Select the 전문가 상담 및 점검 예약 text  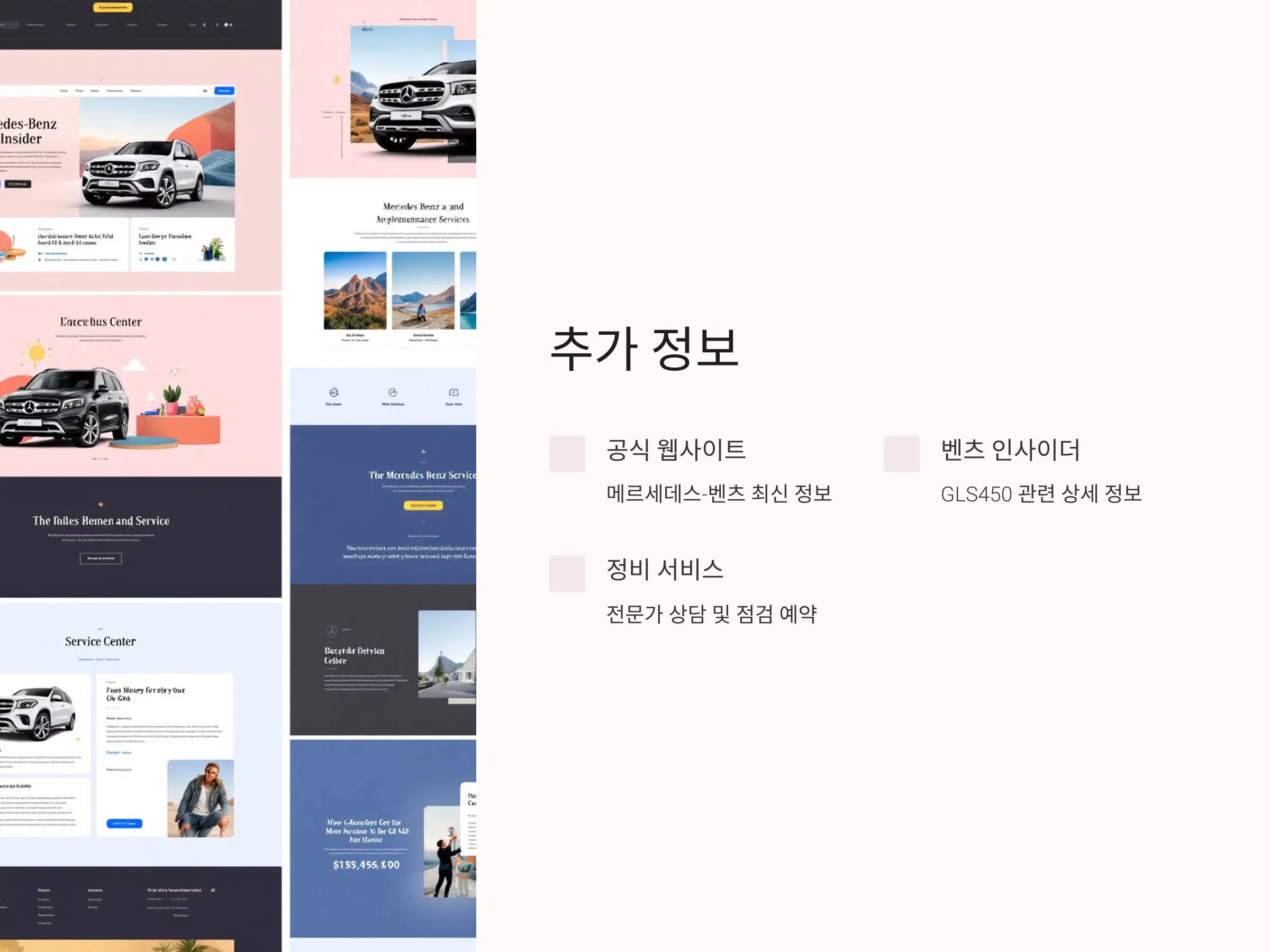click(x=711, y=614)
